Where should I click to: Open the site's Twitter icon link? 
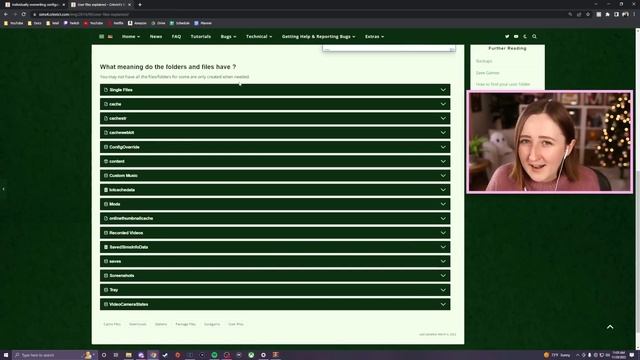point(507,36)
